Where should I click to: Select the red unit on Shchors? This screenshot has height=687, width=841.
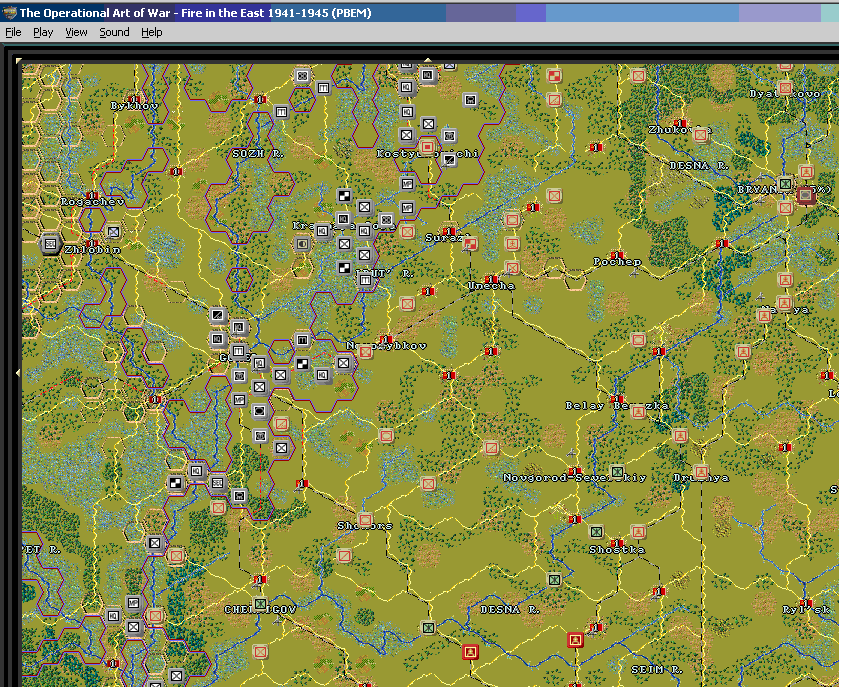365,520
